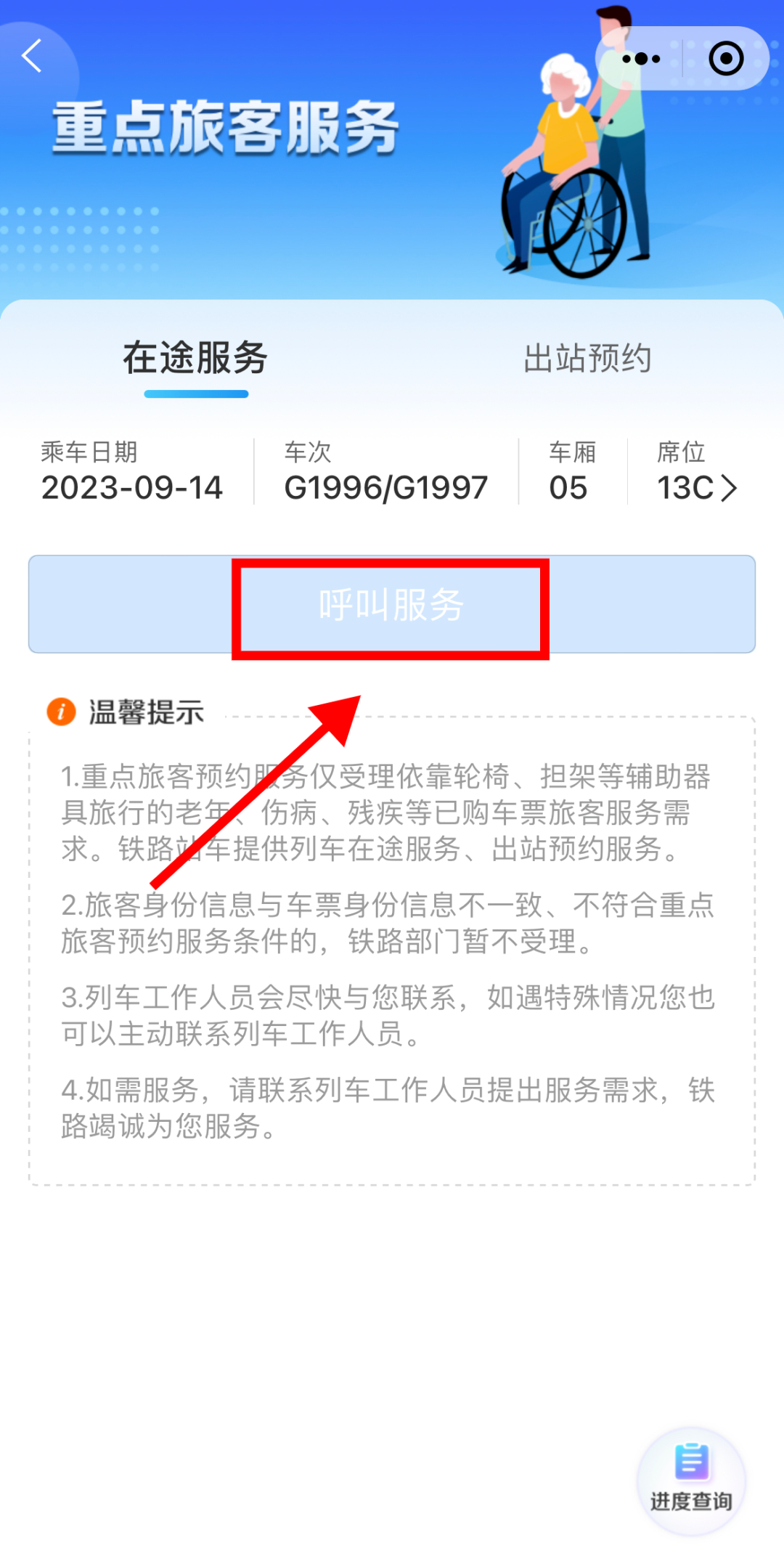Switch to the 在途服务 tab
The image size is (784, 1548).
click(195, 359)
